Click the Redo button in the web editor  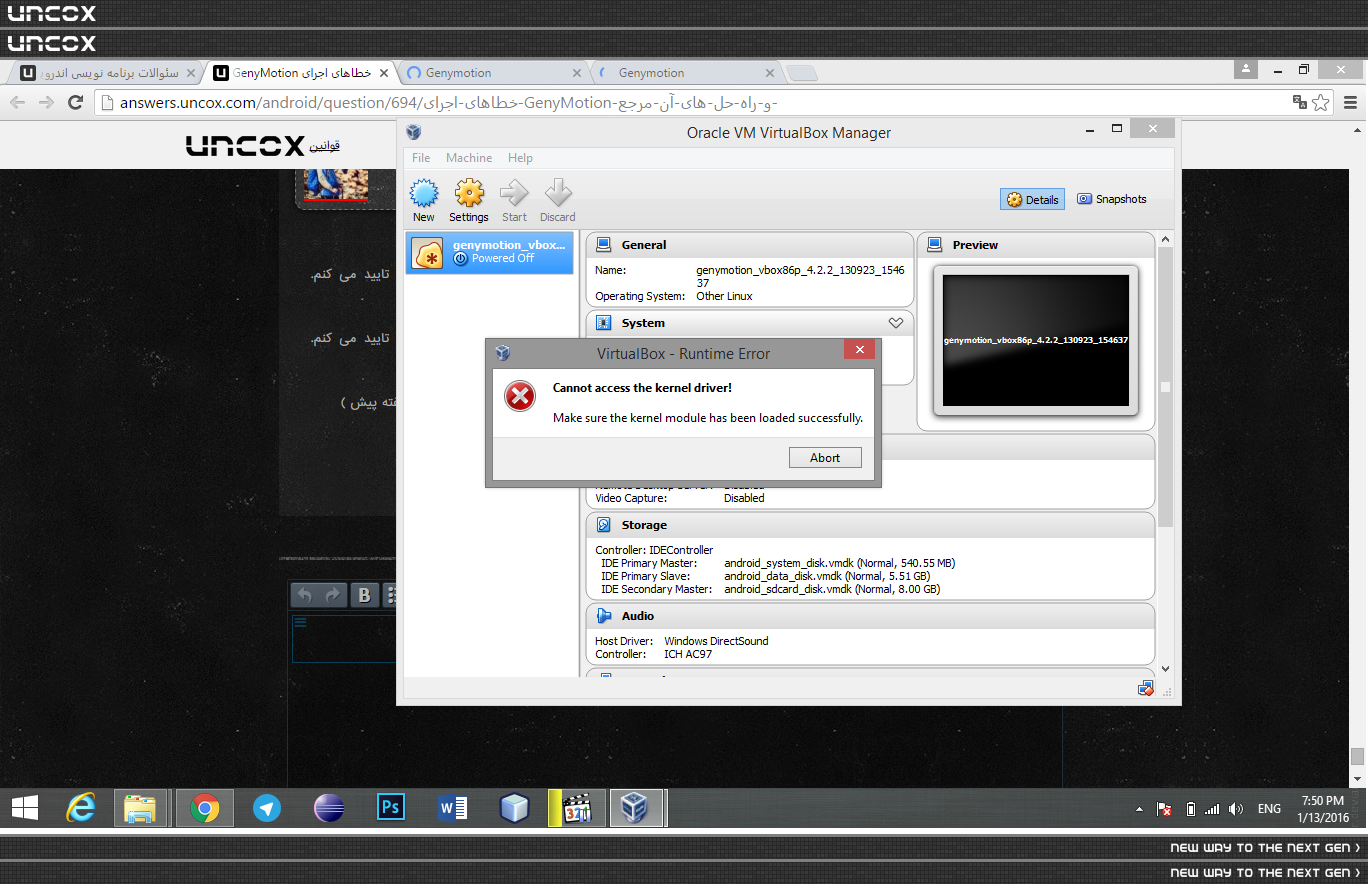(333, 595)
